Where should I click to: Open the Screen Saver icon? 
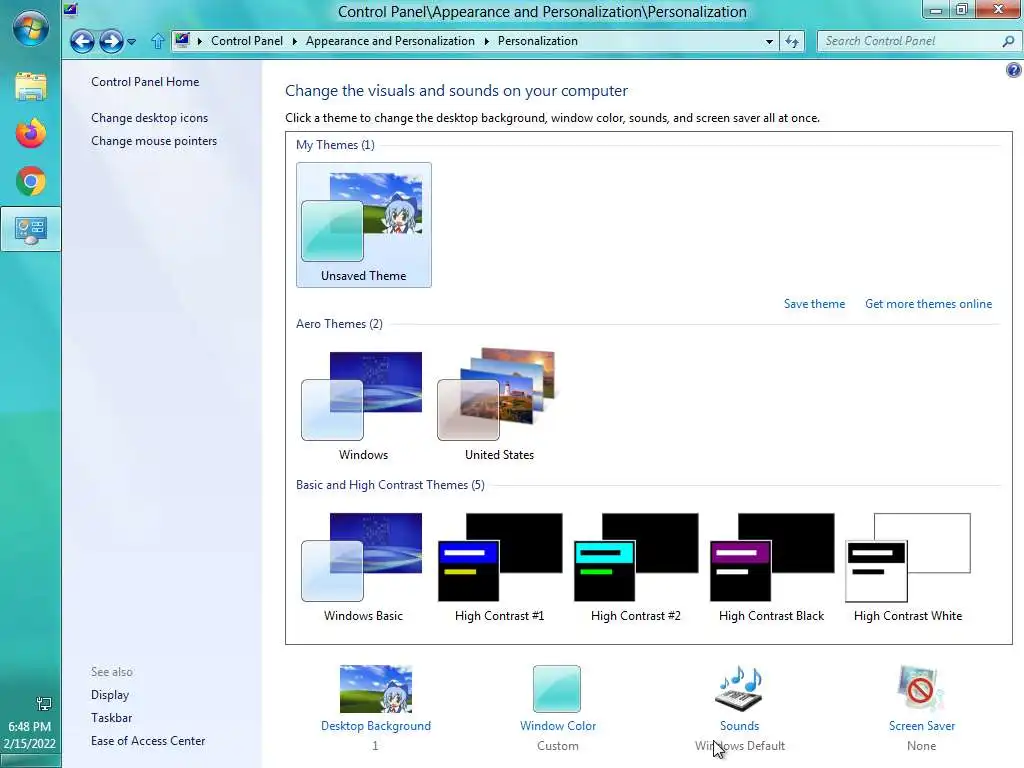(x=920, y=688)
